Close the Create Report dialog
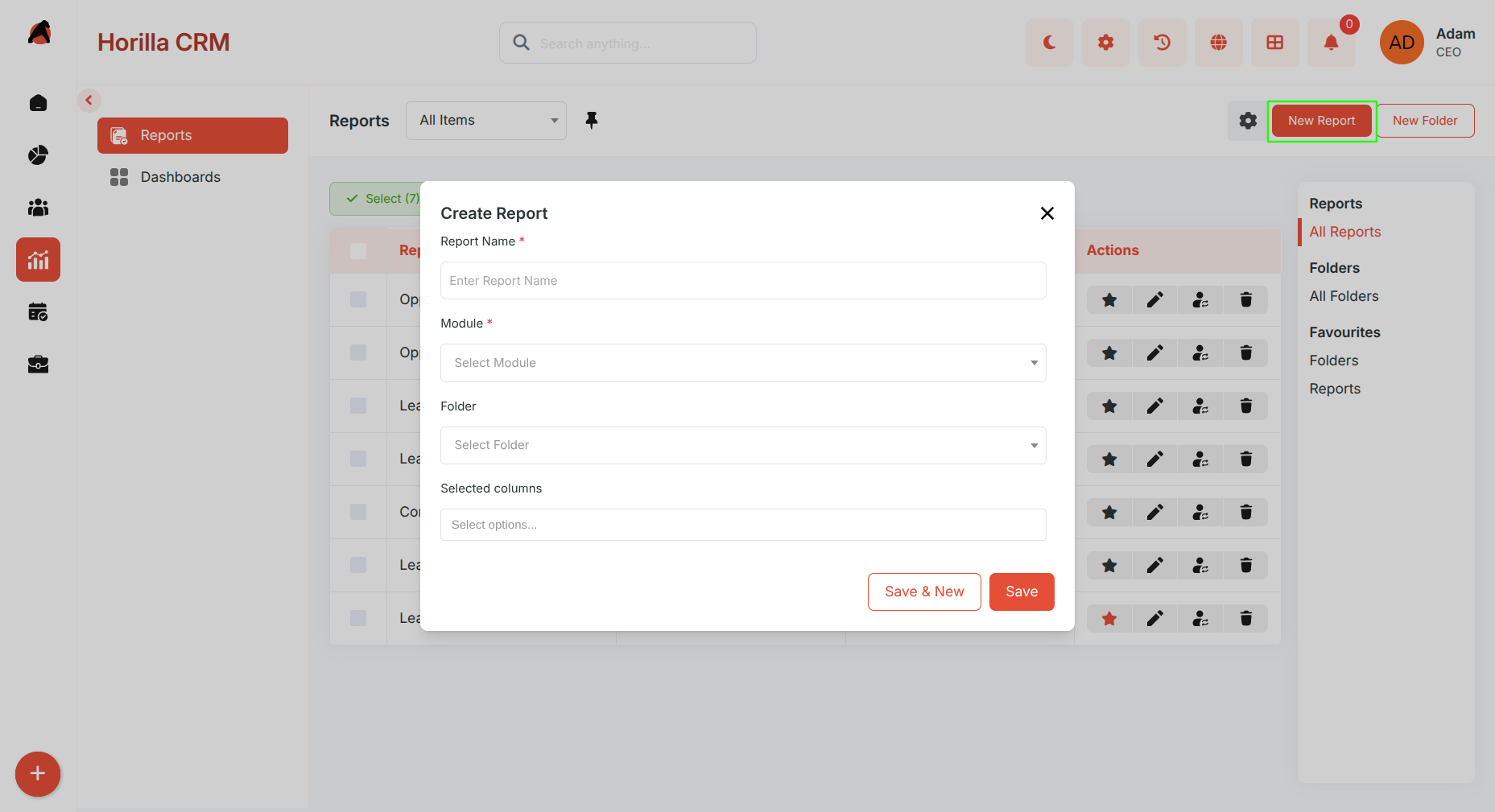The image size is (1495, 812). (x=1047, y=213)
